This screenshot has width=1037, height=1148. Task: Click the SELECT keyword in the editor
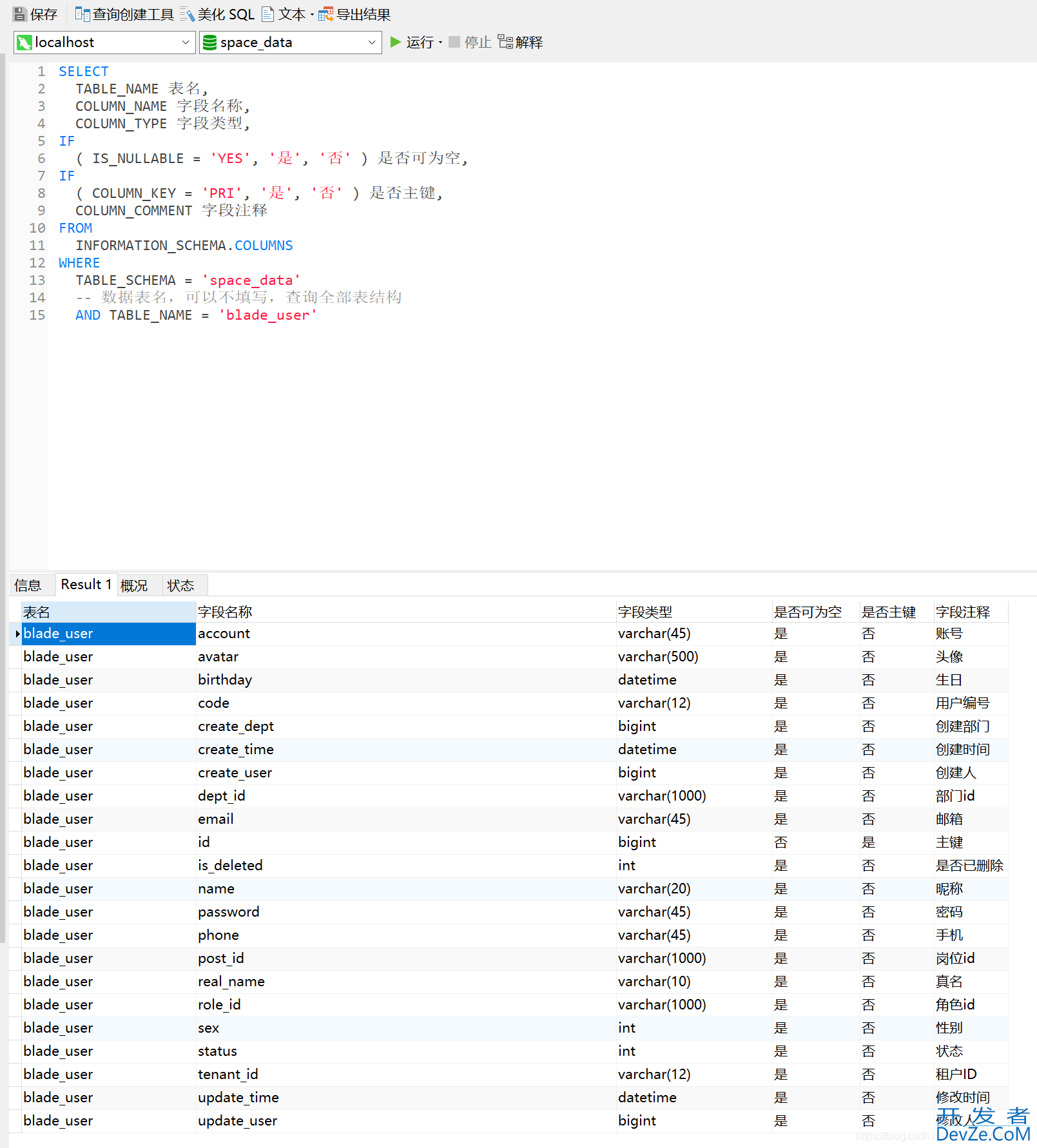(84, 72)
